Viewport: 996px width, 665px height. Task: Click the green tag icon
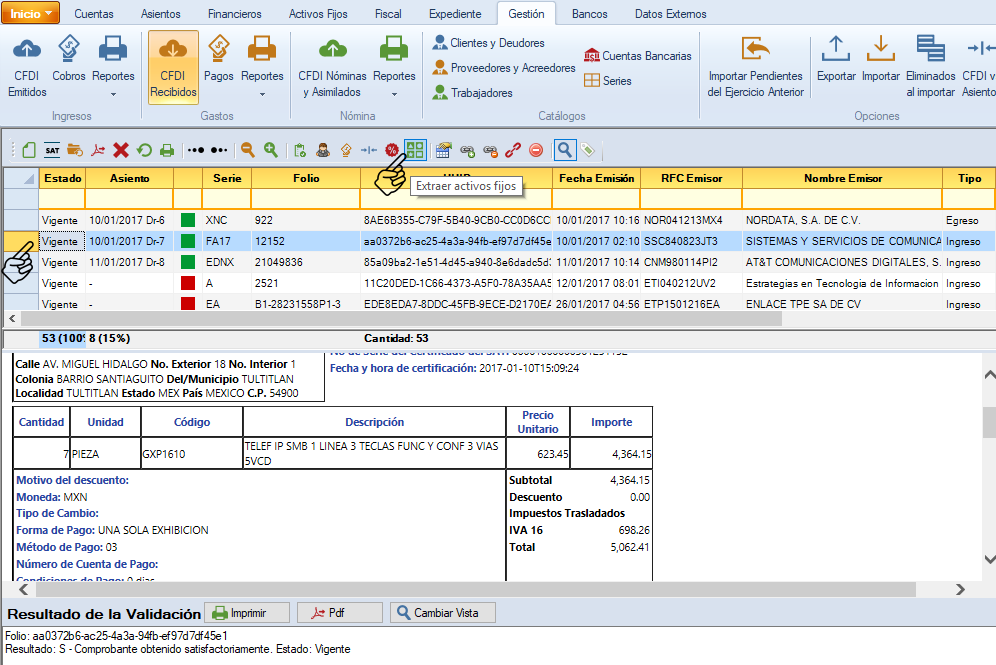click(588, 151)
